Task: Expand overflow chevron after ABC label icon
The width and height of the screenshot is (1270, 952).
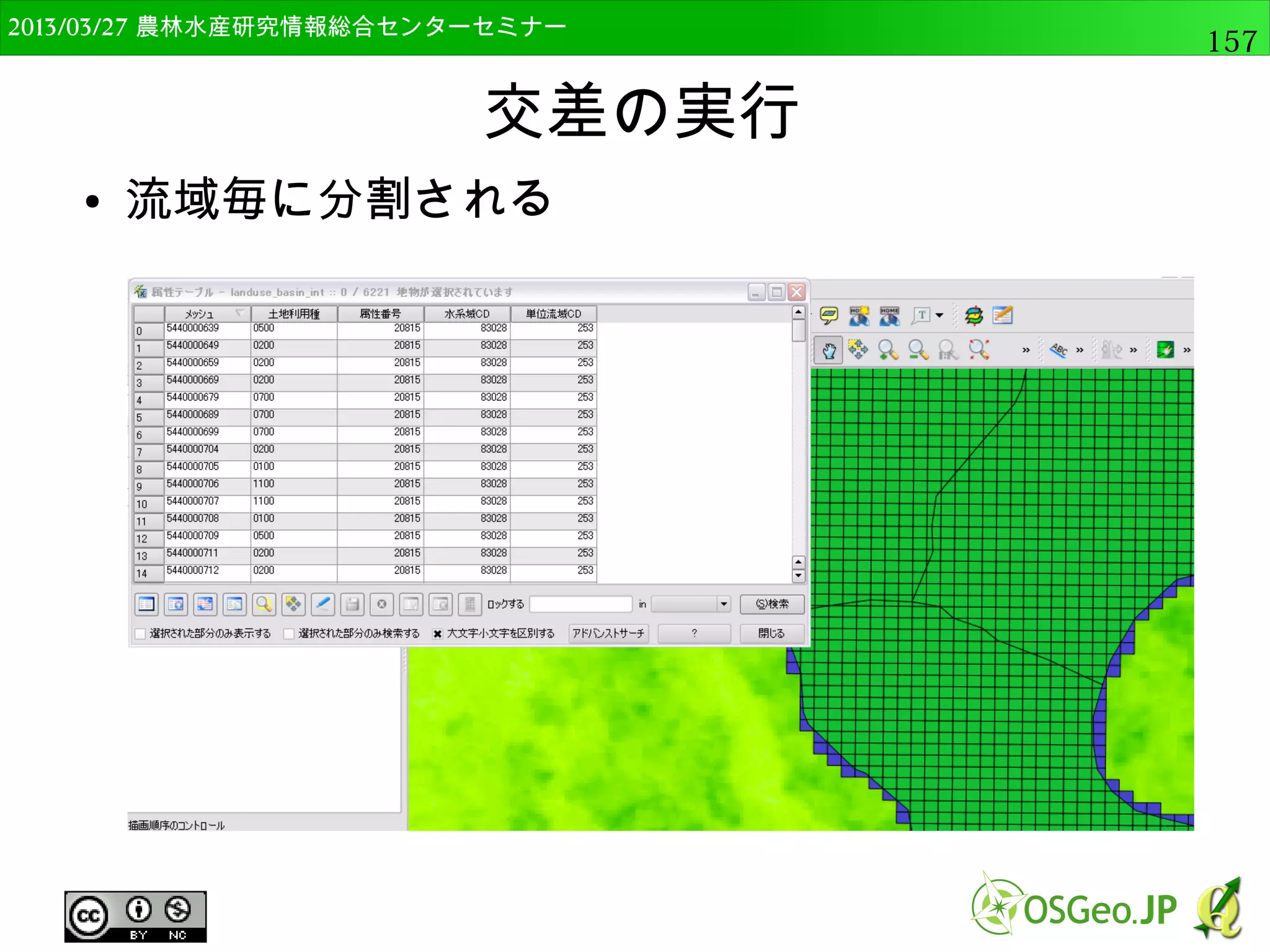Action: (x=1080, y=350)
